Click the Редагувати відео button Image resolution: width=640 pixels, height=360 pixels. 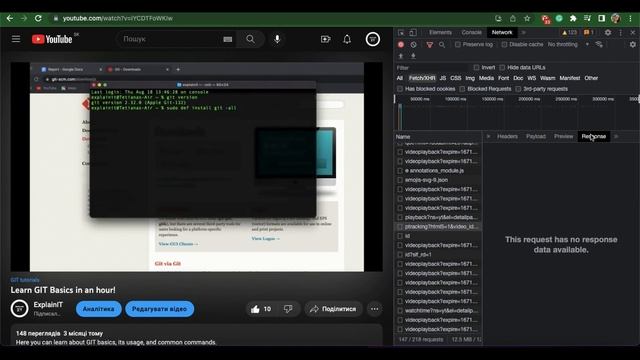click(x=159, y=309)
